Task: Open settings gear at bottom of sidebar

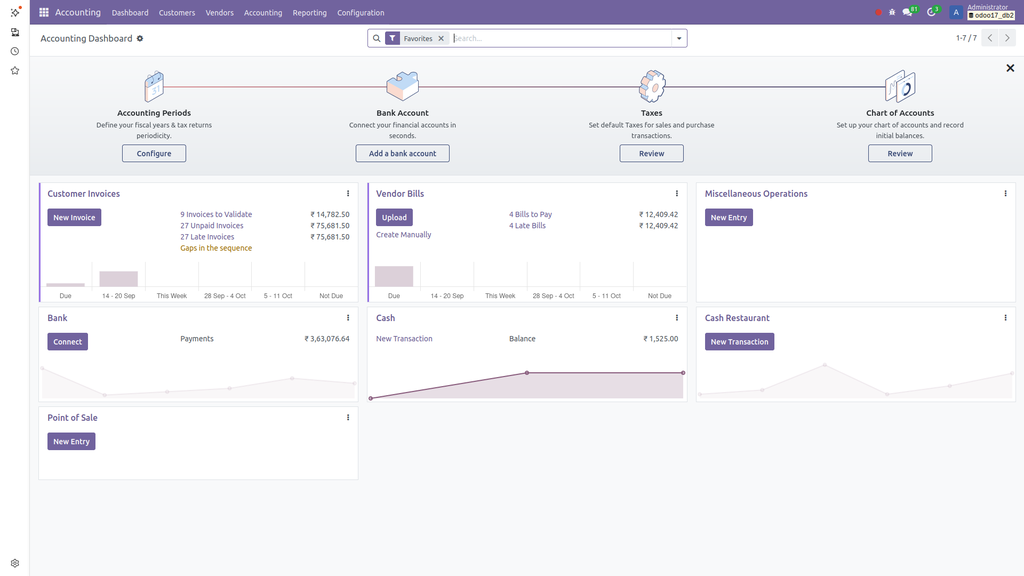Action: pyautogui.click(x=14, y=562)
